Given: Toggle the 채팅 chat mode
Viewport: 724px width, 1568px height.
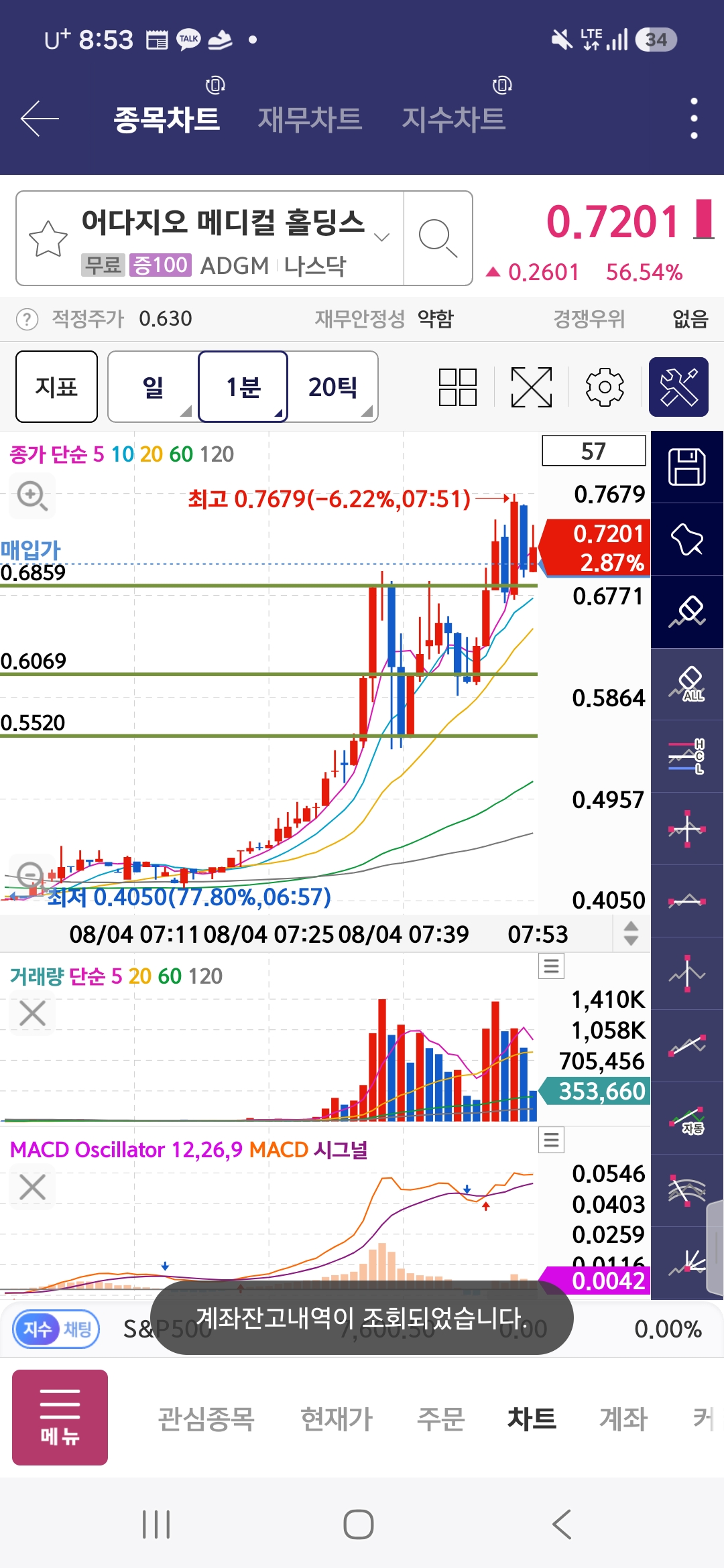Looking at the screenshot, I should click(78, 1329).
